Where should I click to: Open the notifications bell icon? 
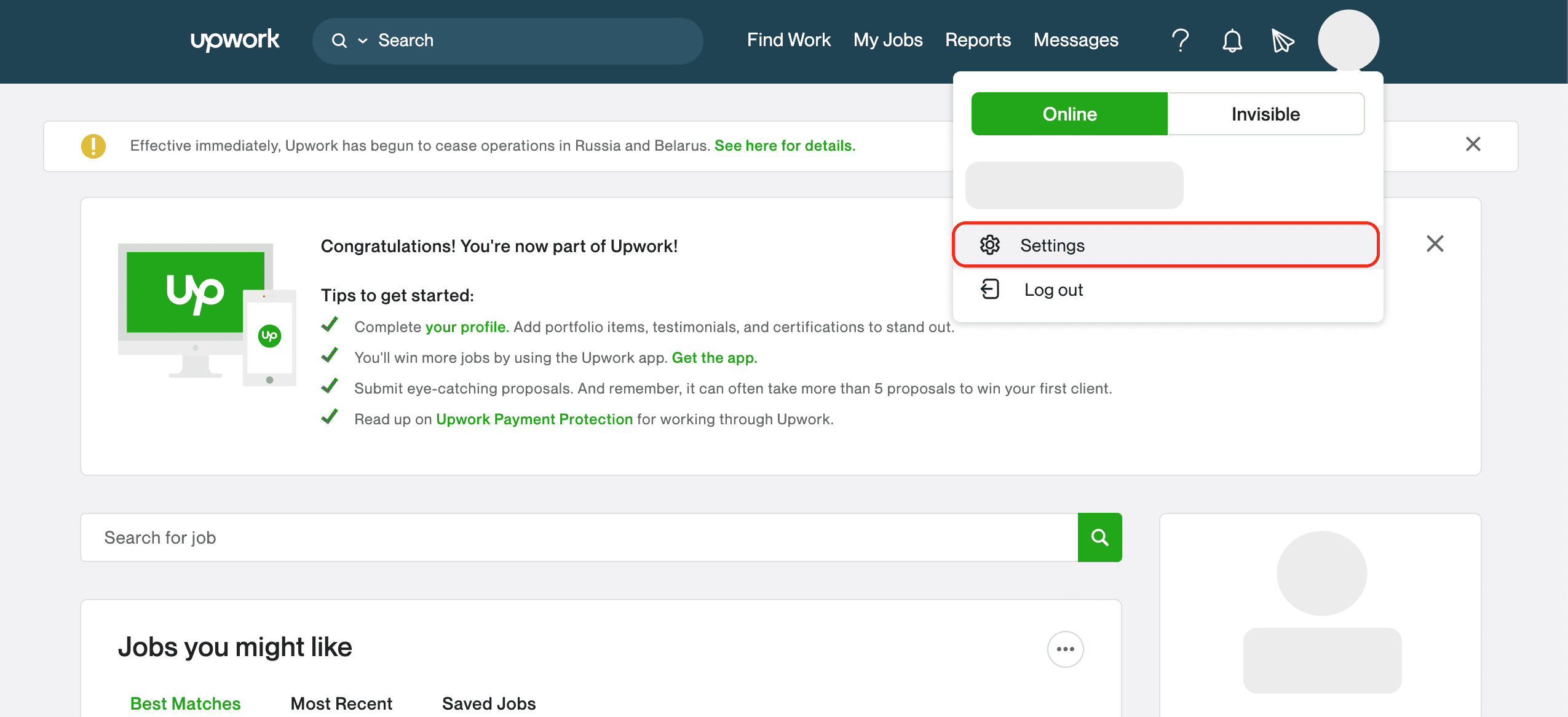[x=1232, y=41]
